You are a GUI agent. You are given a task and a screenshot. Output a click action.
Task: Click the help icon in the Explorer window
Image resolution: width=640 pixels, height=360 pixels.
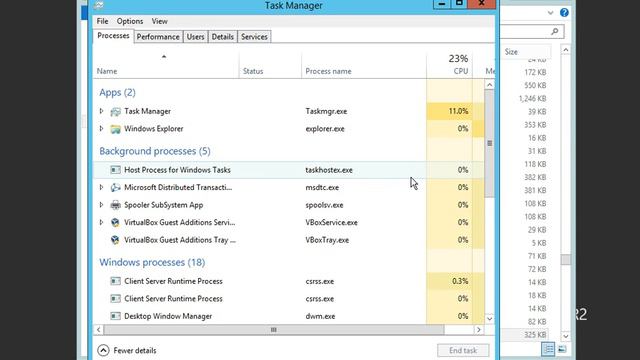click(x=564, y=13)
